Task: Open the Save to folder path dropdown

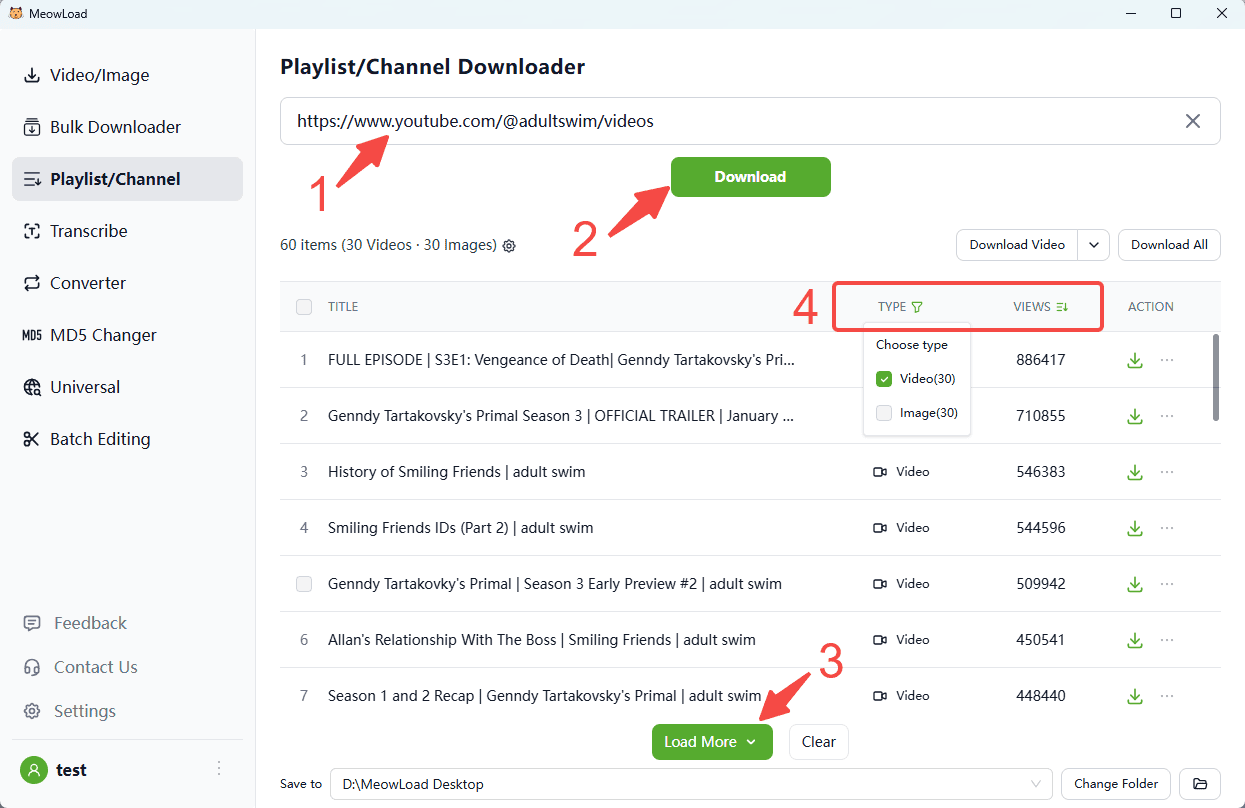Action: tap(1035, 784)
